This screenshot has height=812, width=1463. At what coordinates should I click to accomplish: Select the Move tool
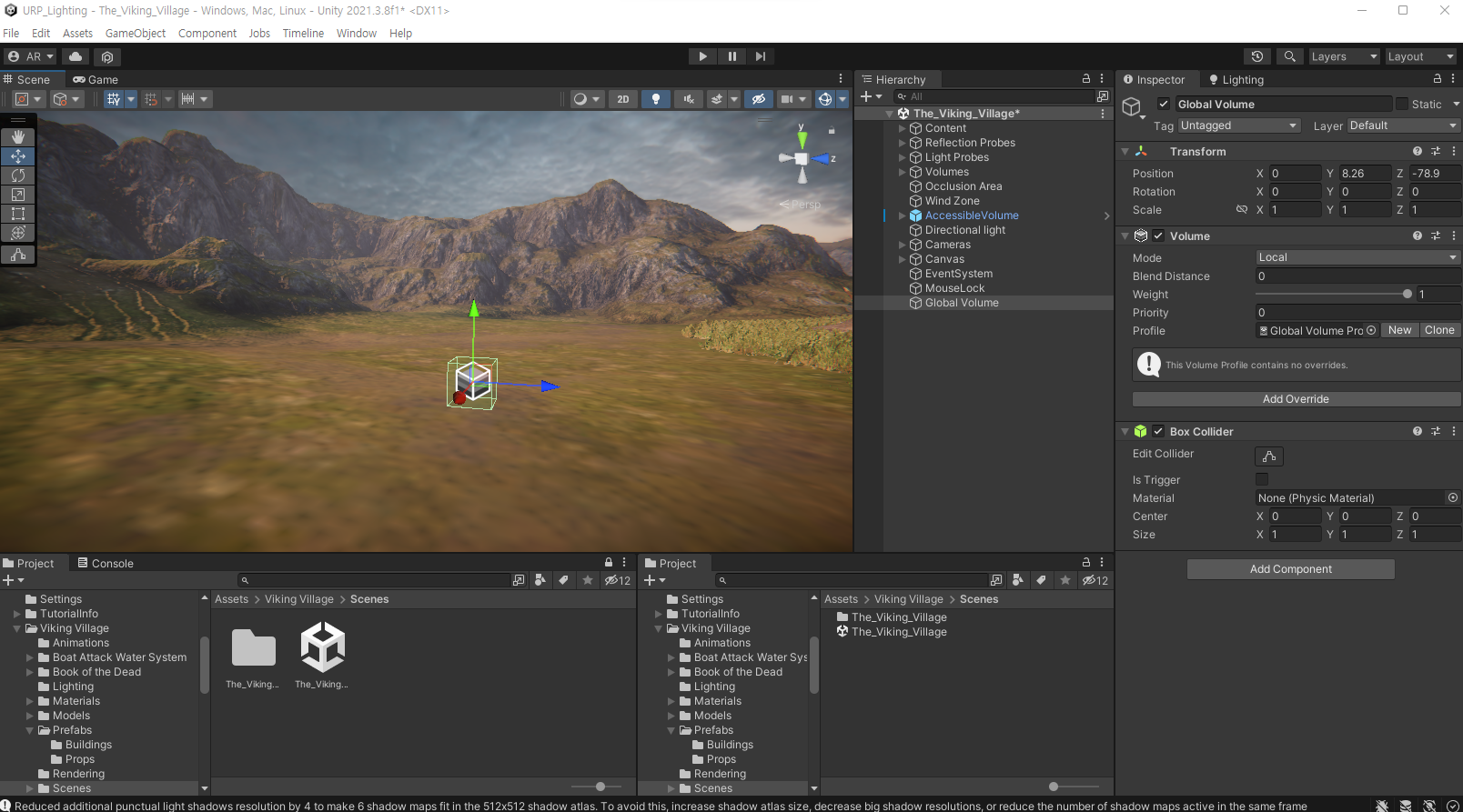[17, 156]
